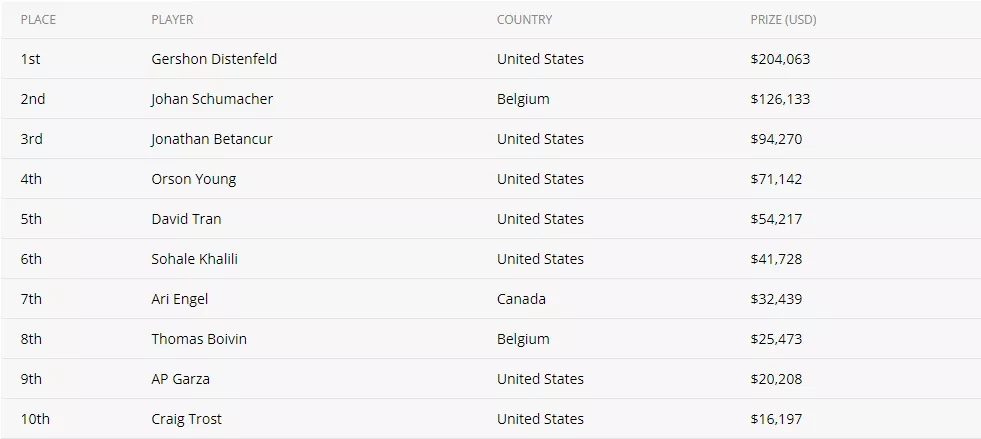
Task: Click the 10th place cell
Action: 35,419
